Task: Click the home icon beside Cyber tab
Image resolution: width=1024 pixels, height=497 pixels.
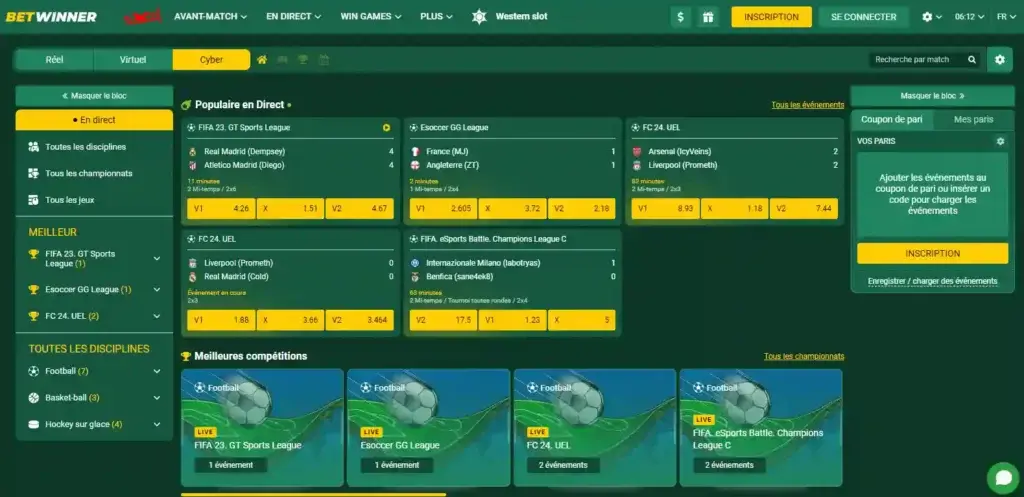Action: coord(262,60)
